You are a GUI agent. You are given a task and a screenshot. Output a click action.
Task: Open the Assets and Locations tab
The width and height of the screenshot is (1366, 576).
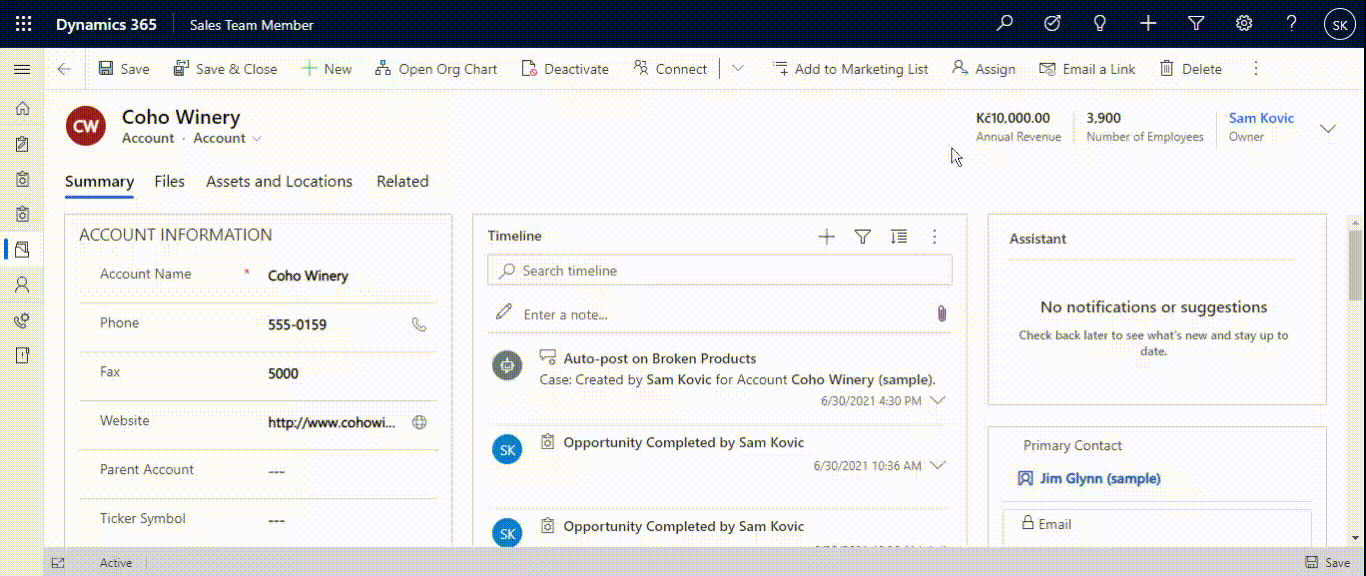pyautogui.click(x=279, y=182)
